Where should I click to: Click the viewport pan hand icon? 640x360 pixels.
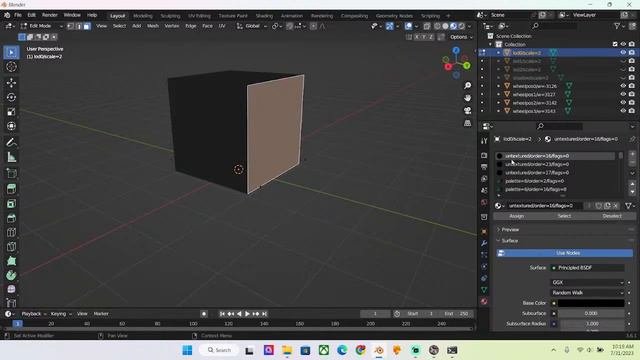467,98
